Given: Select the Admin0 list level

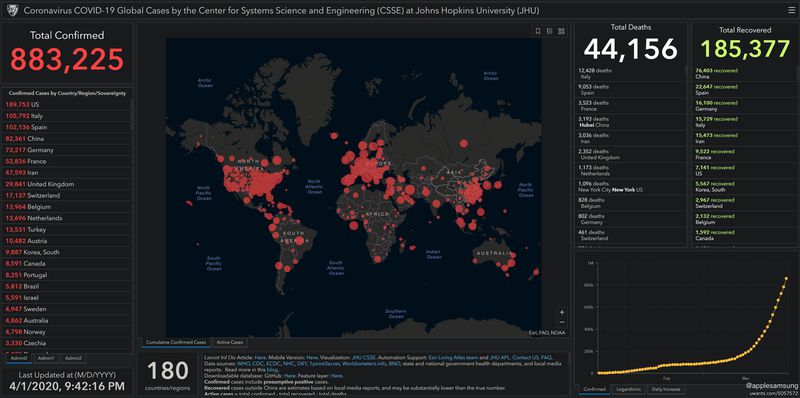Looking at the screenshot, I should pos(19,359).
